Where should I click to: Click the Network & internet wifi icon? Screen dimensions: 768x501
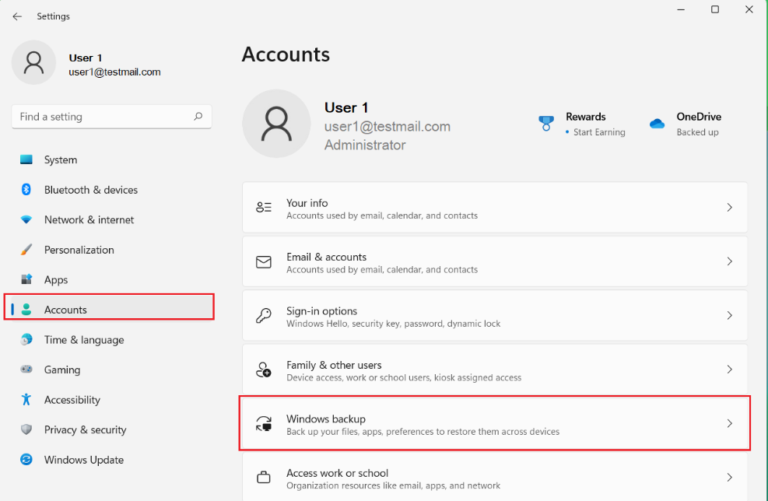pos(26,220)
